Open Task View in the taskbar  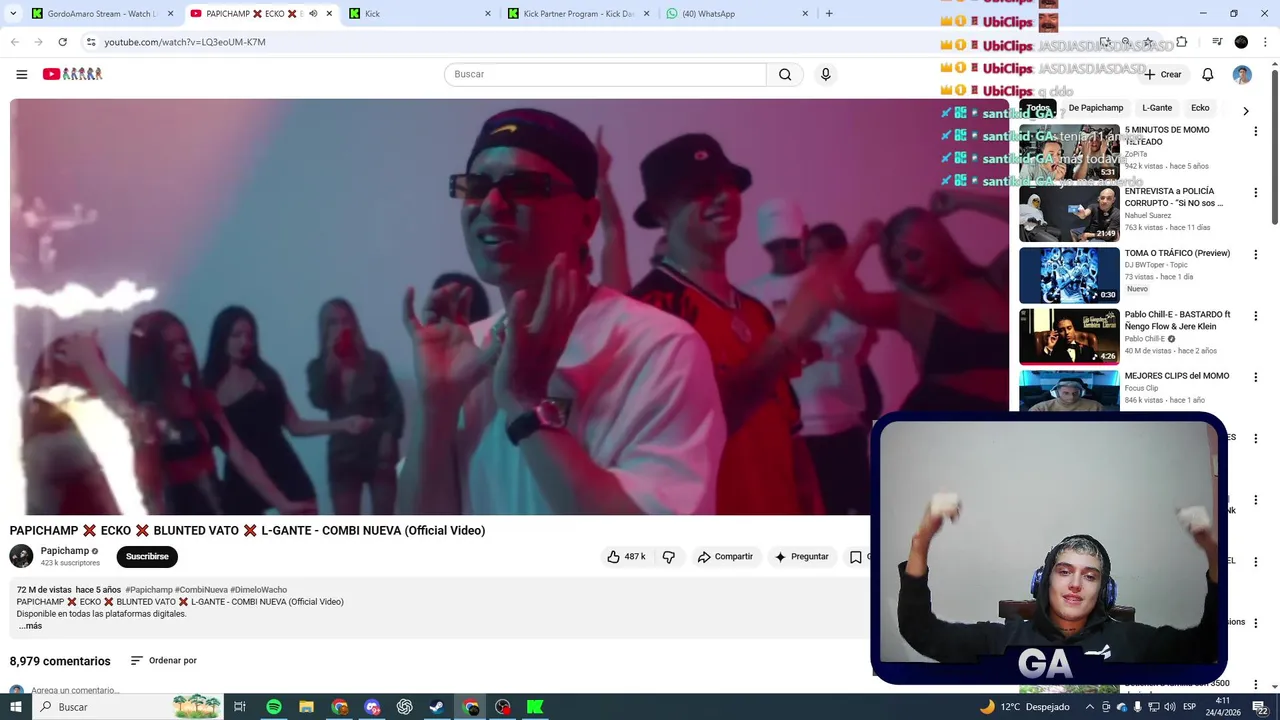coord(240,707)
